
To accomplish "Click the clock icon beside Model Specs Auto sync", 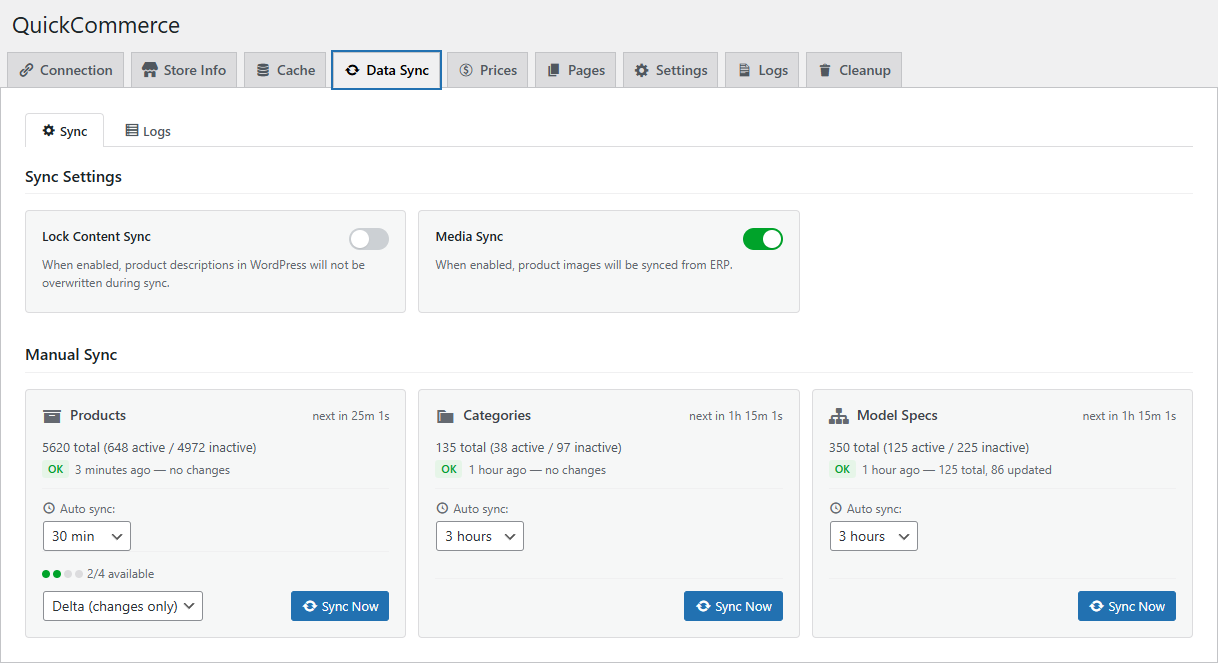I will click(x=836, y=509).
